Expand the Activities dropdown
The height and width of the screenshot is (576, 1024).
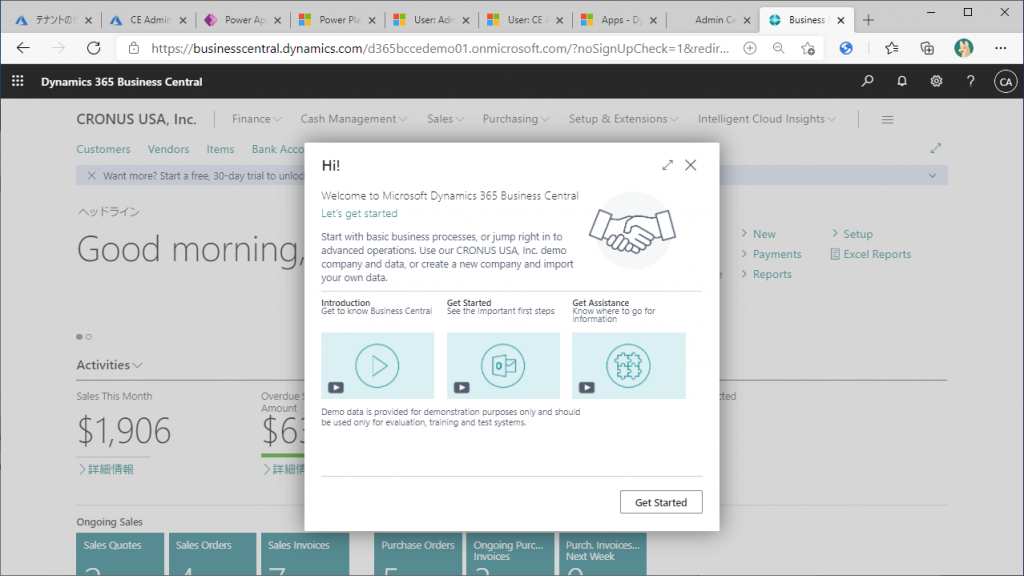(x=109, y=365)
